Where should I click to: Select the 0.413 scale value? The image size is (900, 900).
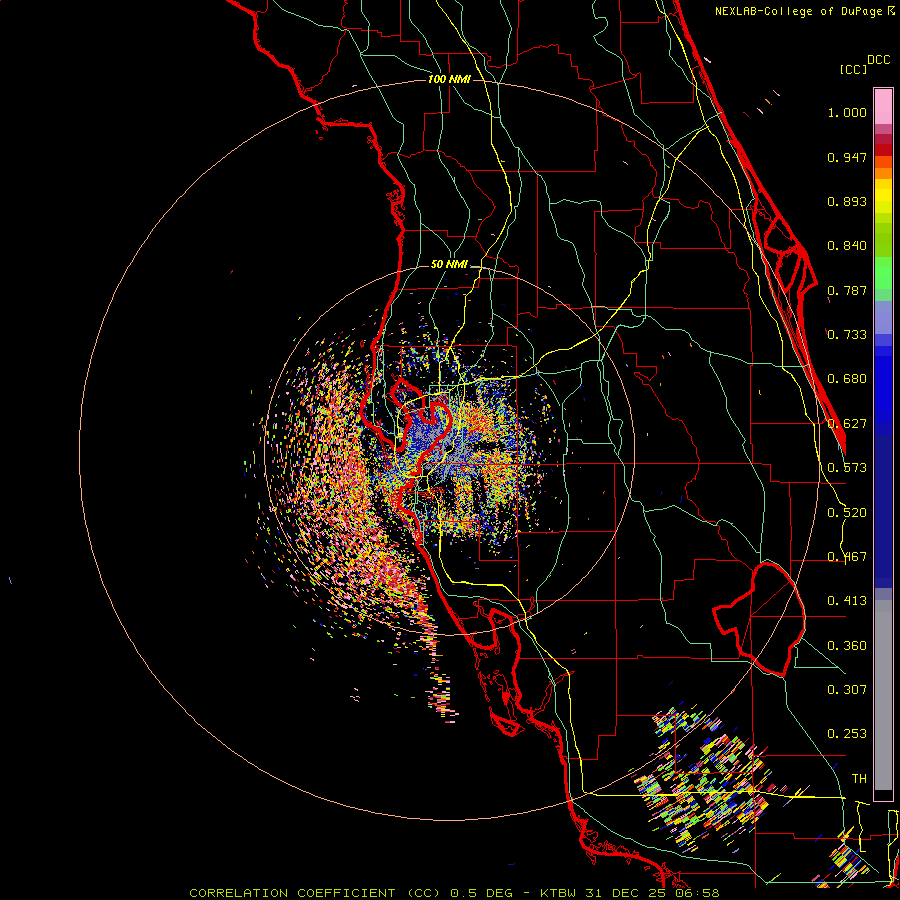pyautogui.click(x=847, y=601)
